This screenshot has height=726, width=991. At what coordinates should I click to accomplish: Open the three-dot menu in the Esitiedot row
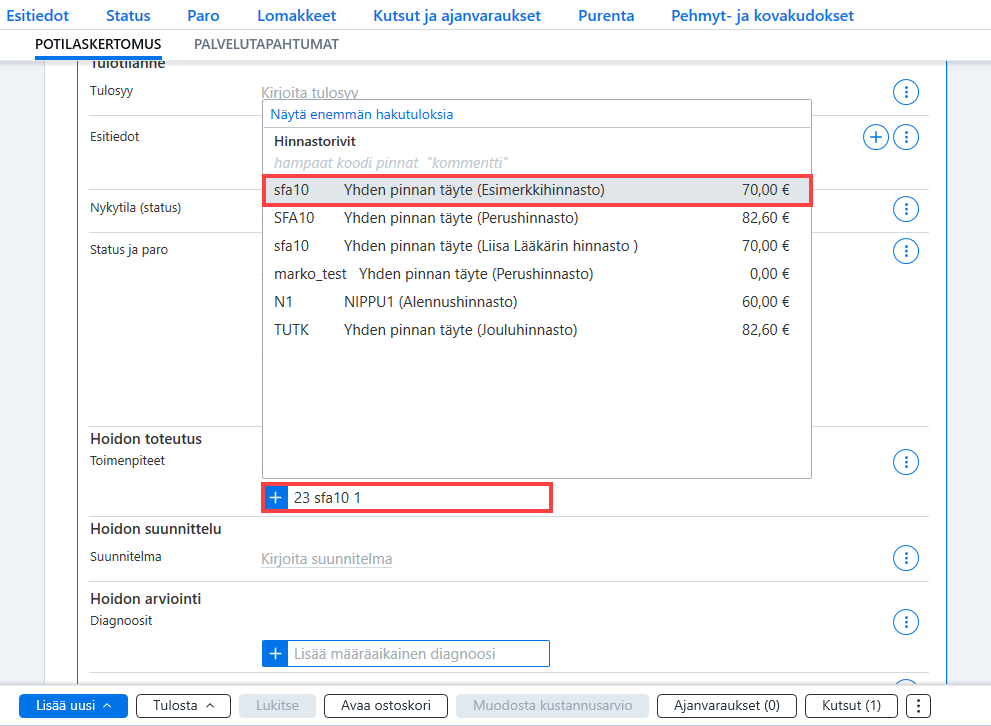coord(906,137)
